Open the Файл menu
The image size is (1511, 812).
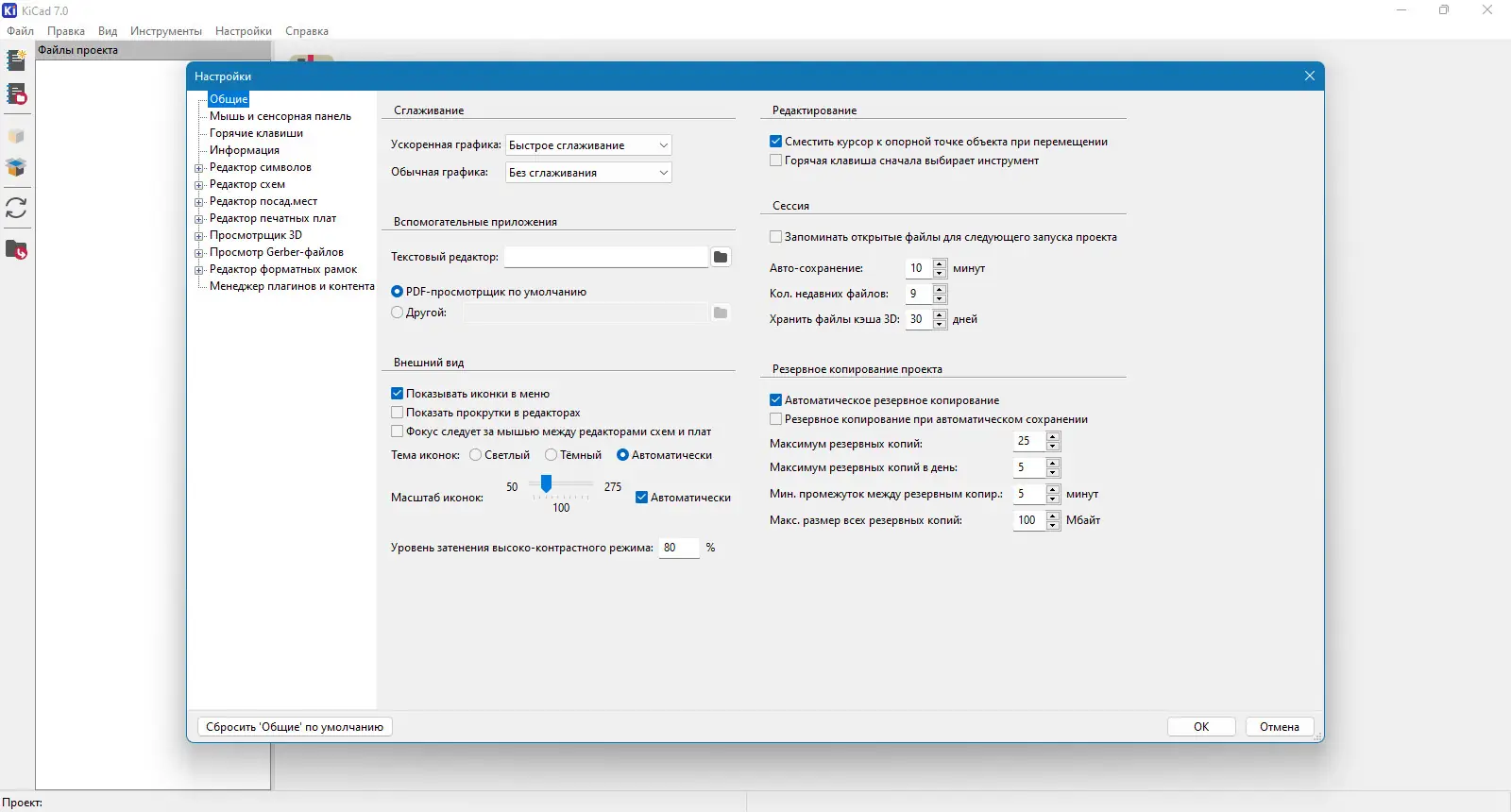pos(21,31)
